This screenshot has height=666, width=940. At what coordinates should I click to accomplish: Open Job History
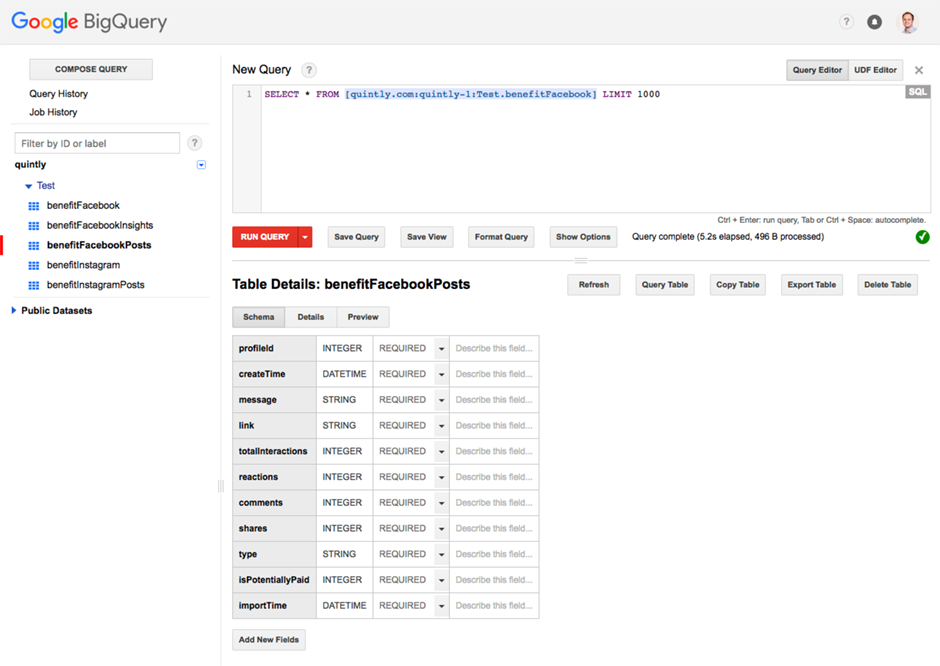click(x=53, y=112)
